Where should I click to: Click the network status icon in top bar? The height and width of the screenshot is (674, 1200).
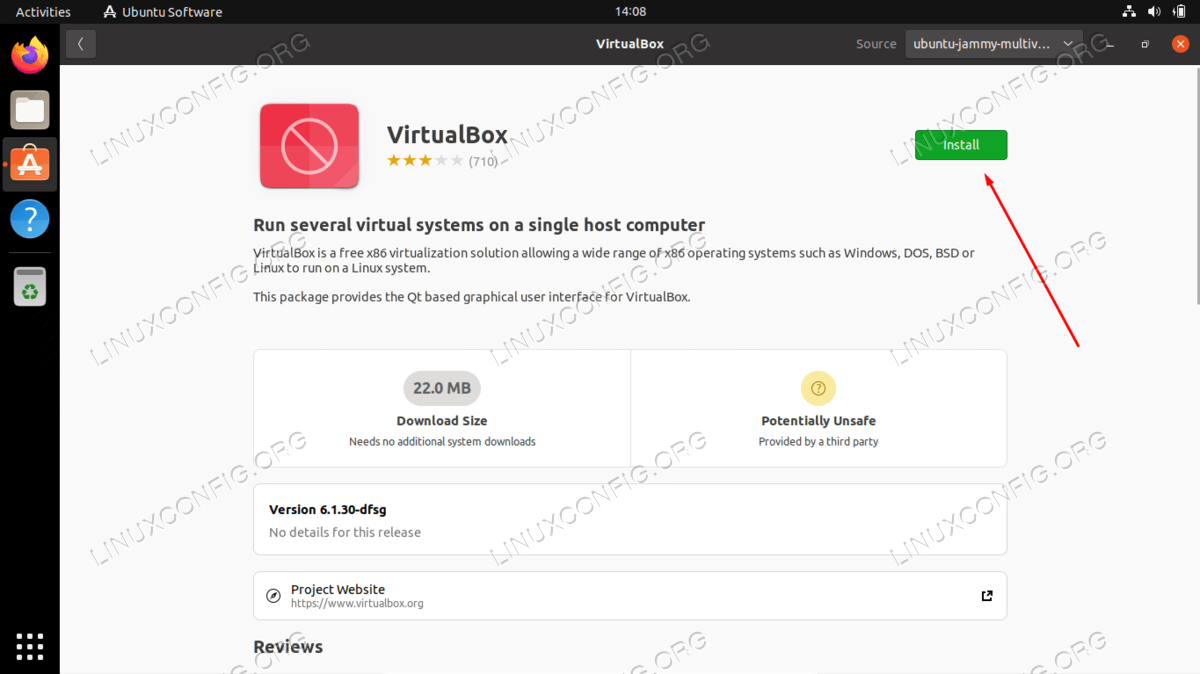(x=1129, y=12)
